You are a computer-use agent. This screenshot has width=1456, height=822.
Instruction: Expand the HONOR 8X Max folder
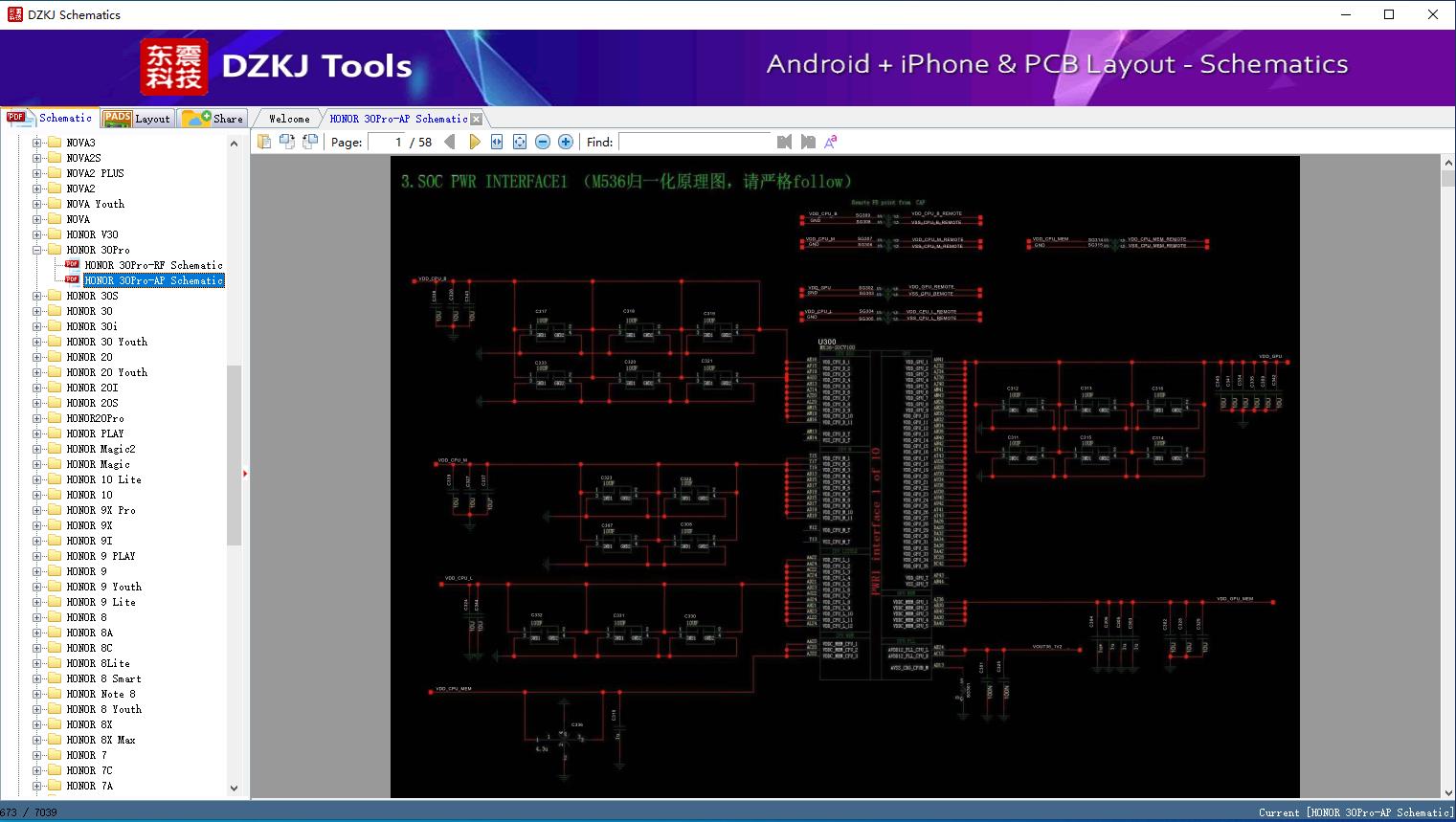pyautogui.click(x=37, y=740)
